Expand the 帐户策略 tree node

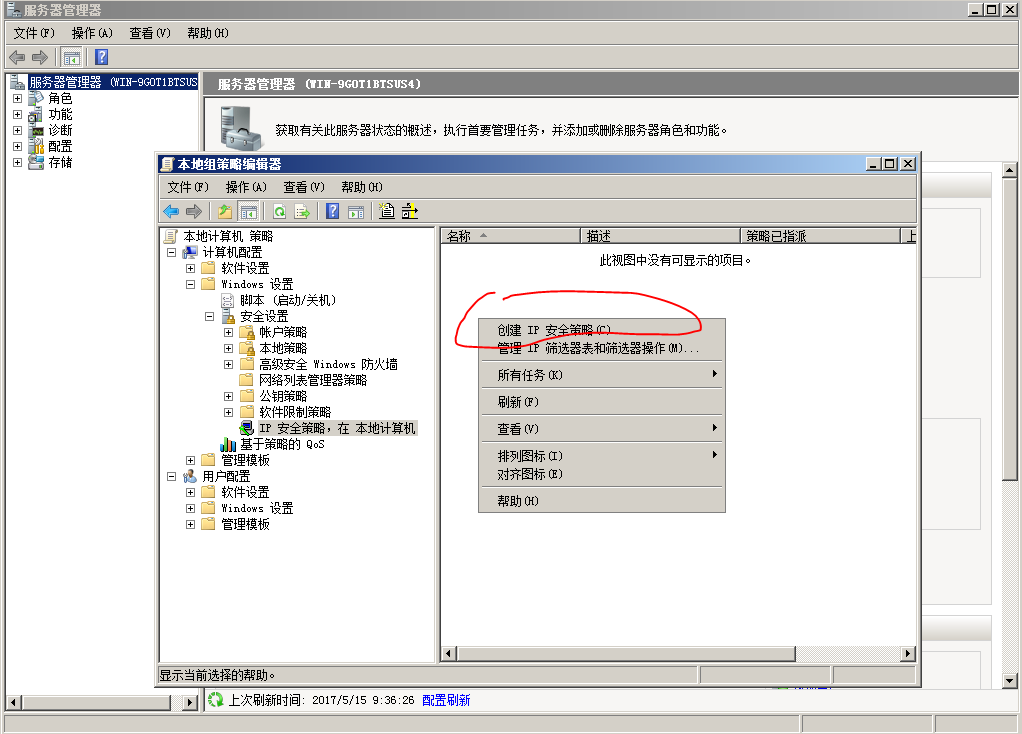(x=229, y=332)
